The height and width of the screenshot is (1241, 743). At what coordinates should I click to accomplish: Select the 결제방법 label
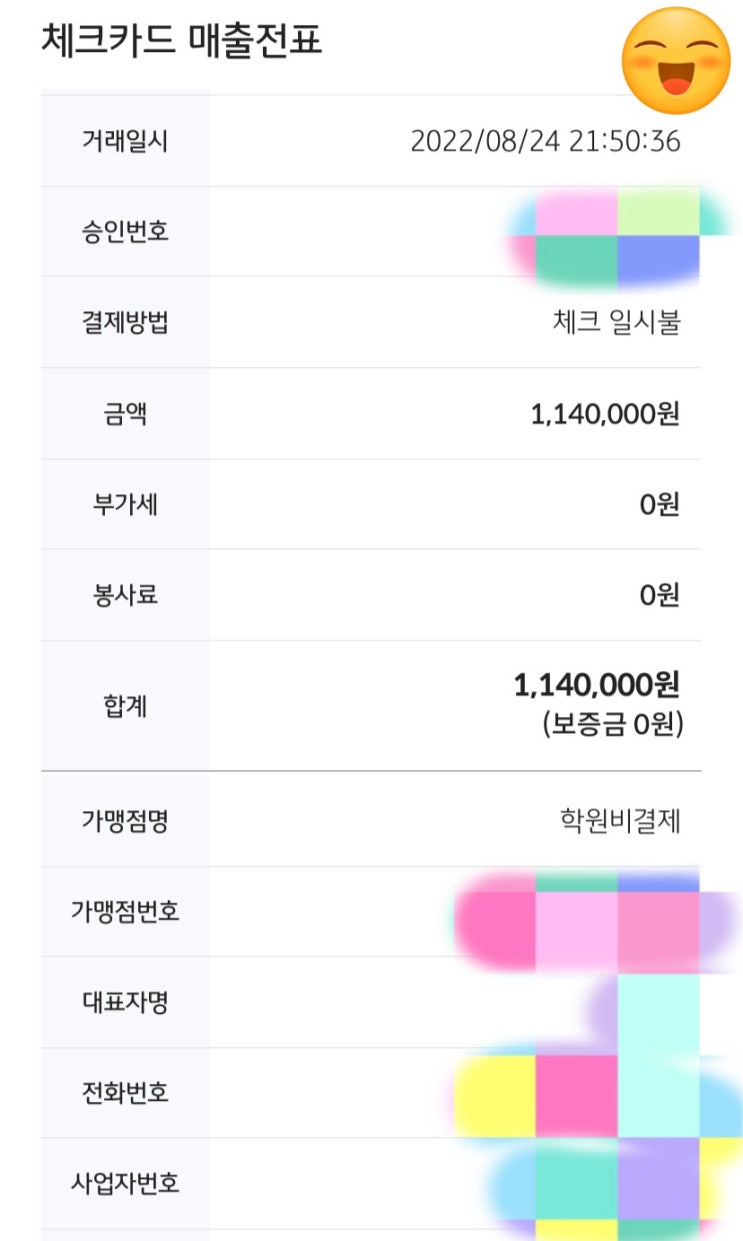pyautogui.click(x=125, y=323)
